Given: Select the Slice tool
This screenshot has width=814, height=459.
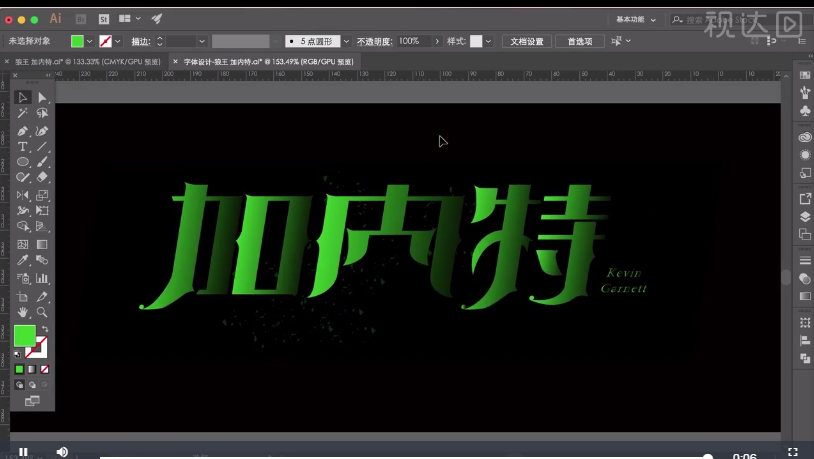Looking at the screenshot, I should click(42, 296).
